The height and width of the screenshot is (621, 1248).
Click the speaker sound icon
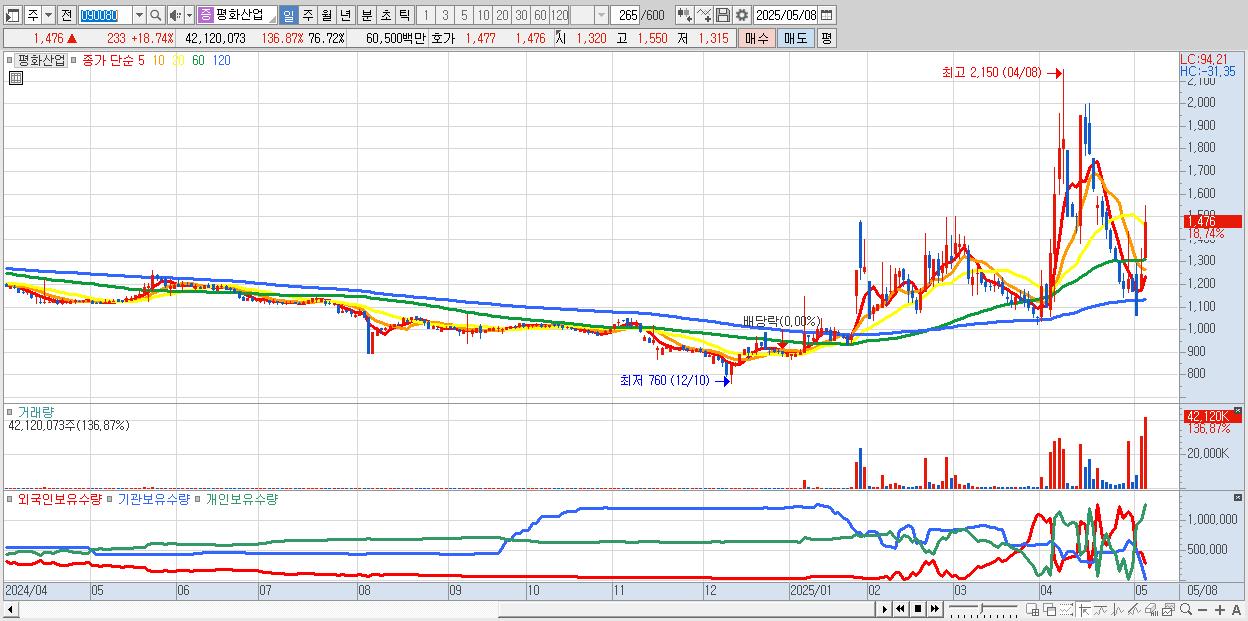(175, 15)
